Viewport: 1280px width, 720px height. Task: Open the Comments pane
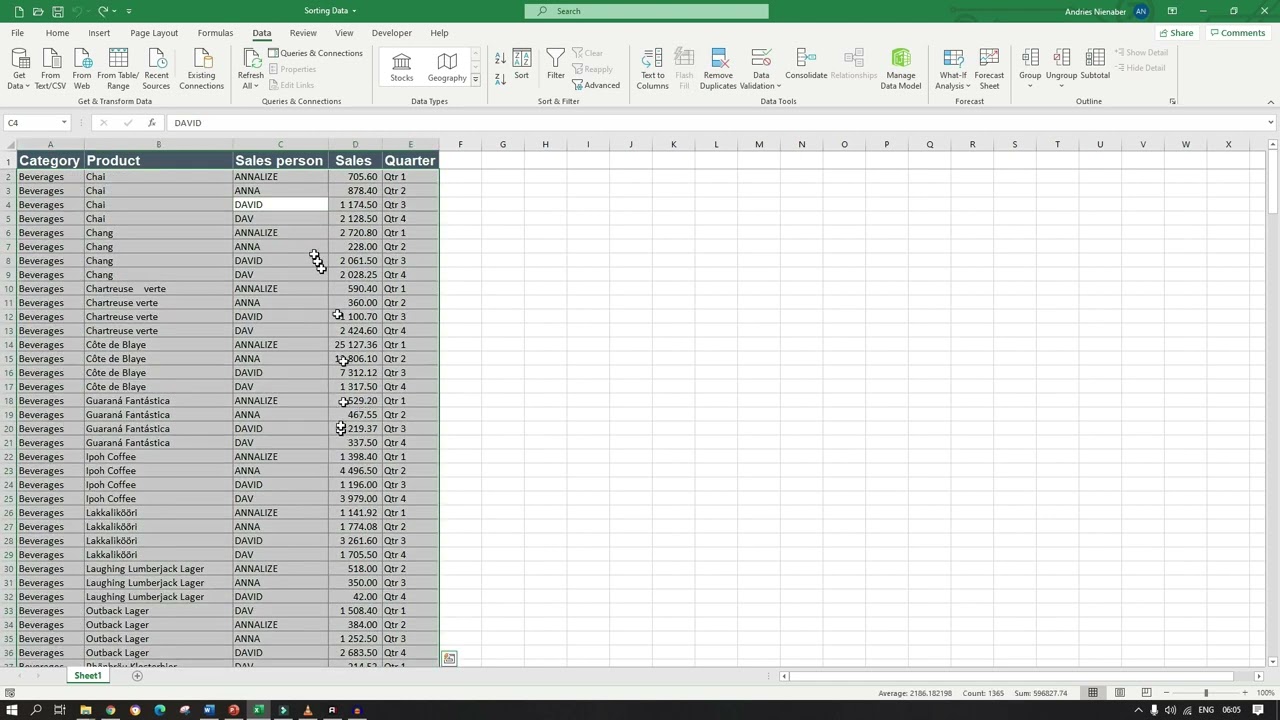(x=1237, y=33)
